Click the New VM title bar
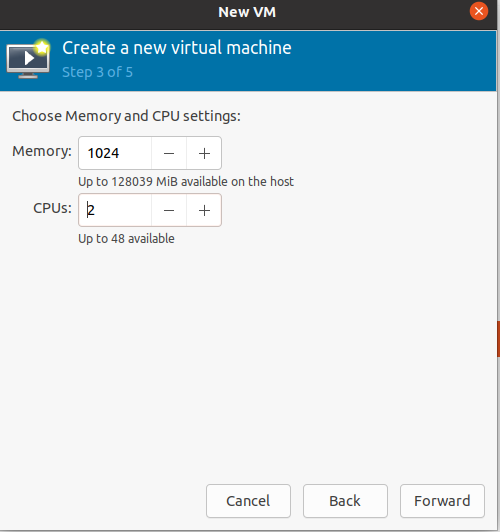 247,12
